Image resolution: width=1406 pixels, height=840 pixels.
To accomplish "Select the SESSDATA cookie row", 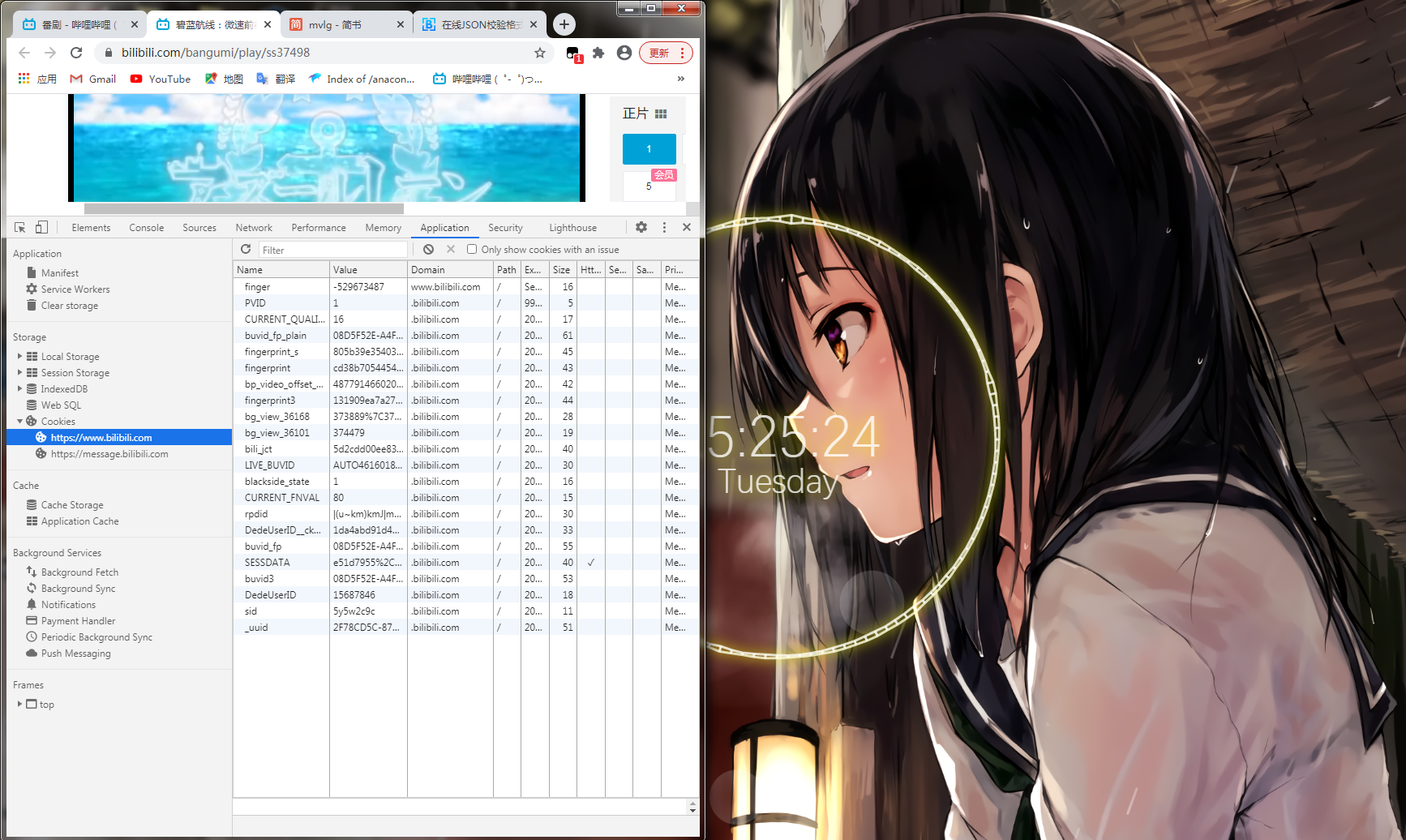I will [466, 563].
